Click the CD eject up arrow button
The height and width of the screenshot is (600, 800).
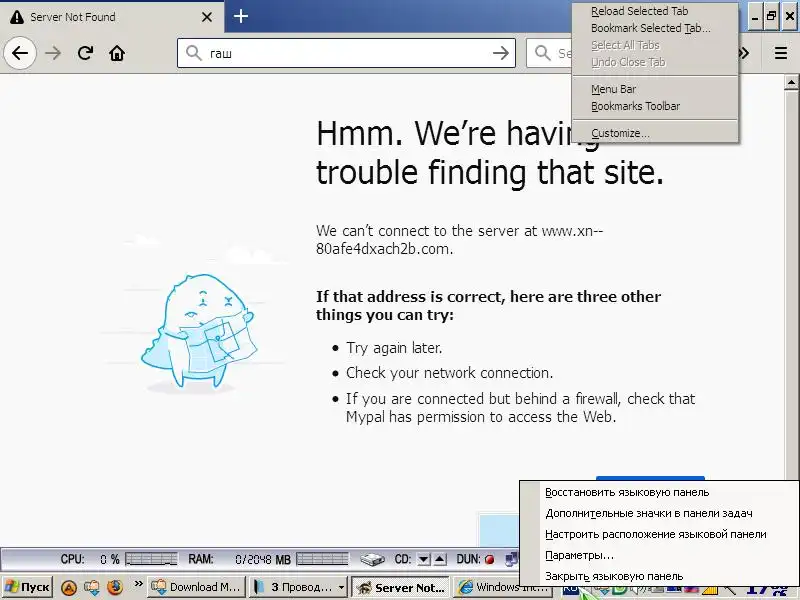[x=440, y=560]
